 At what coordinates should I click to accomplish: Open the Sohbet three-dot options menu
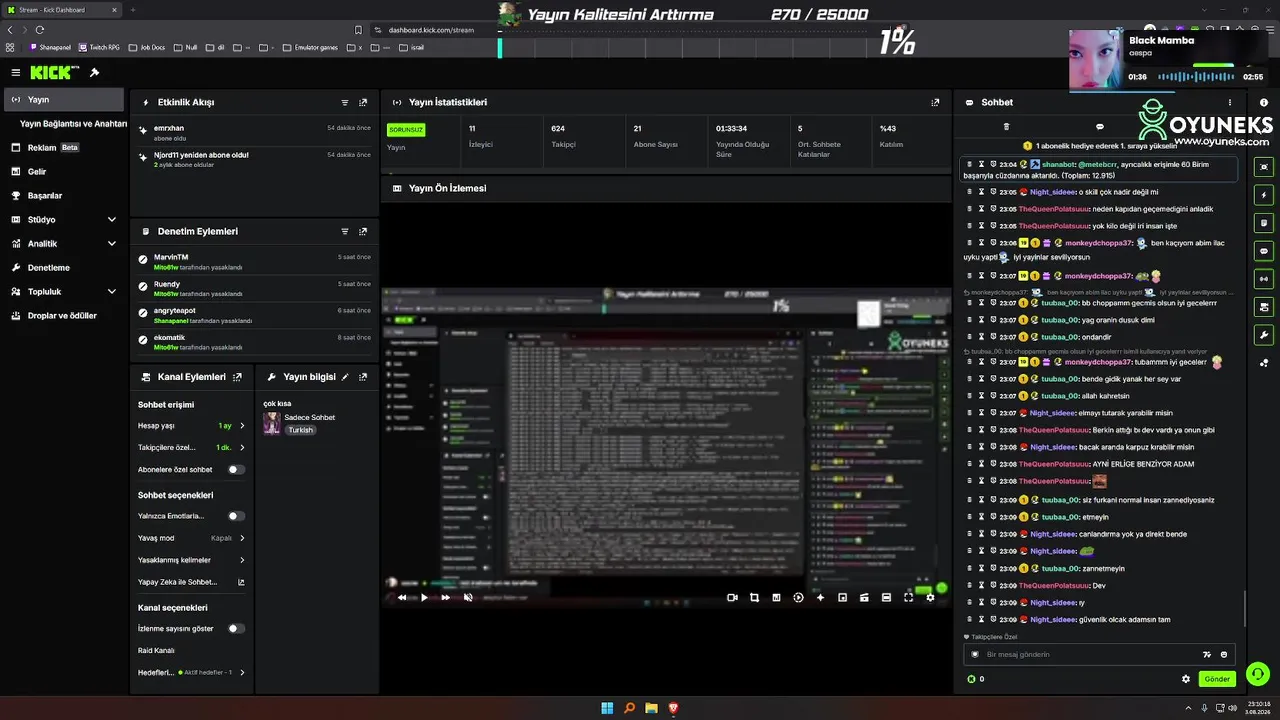pyautogui.click(x=1230, y=102)
